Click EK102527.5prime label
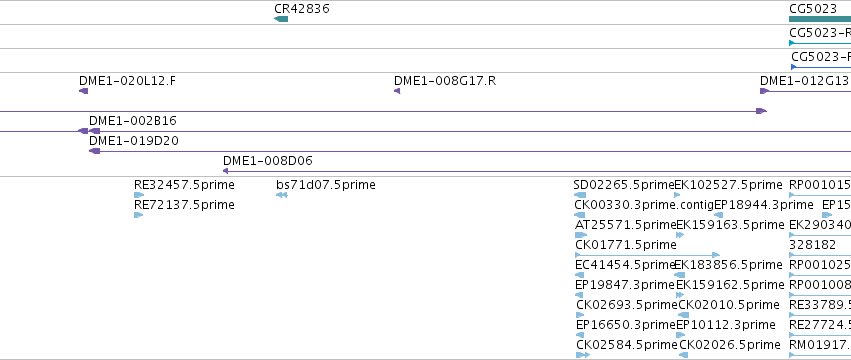Viewport: 851px width, 360px height. pos(728,185)
